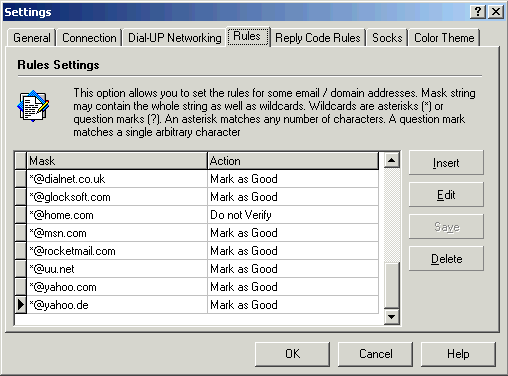Select the *@rocketmail.com mask cell

[117, 251]
